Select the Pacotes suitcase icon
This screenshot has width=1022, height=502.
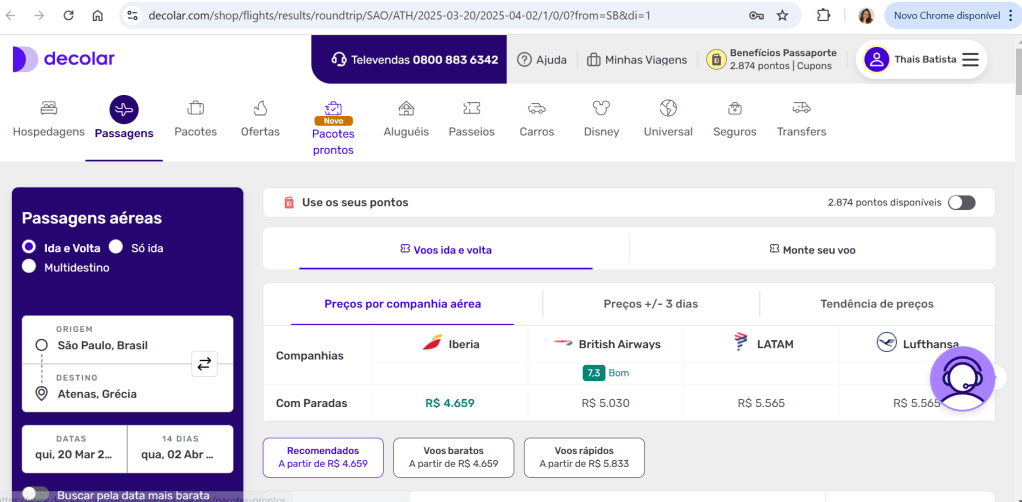(x=195, y=108)
